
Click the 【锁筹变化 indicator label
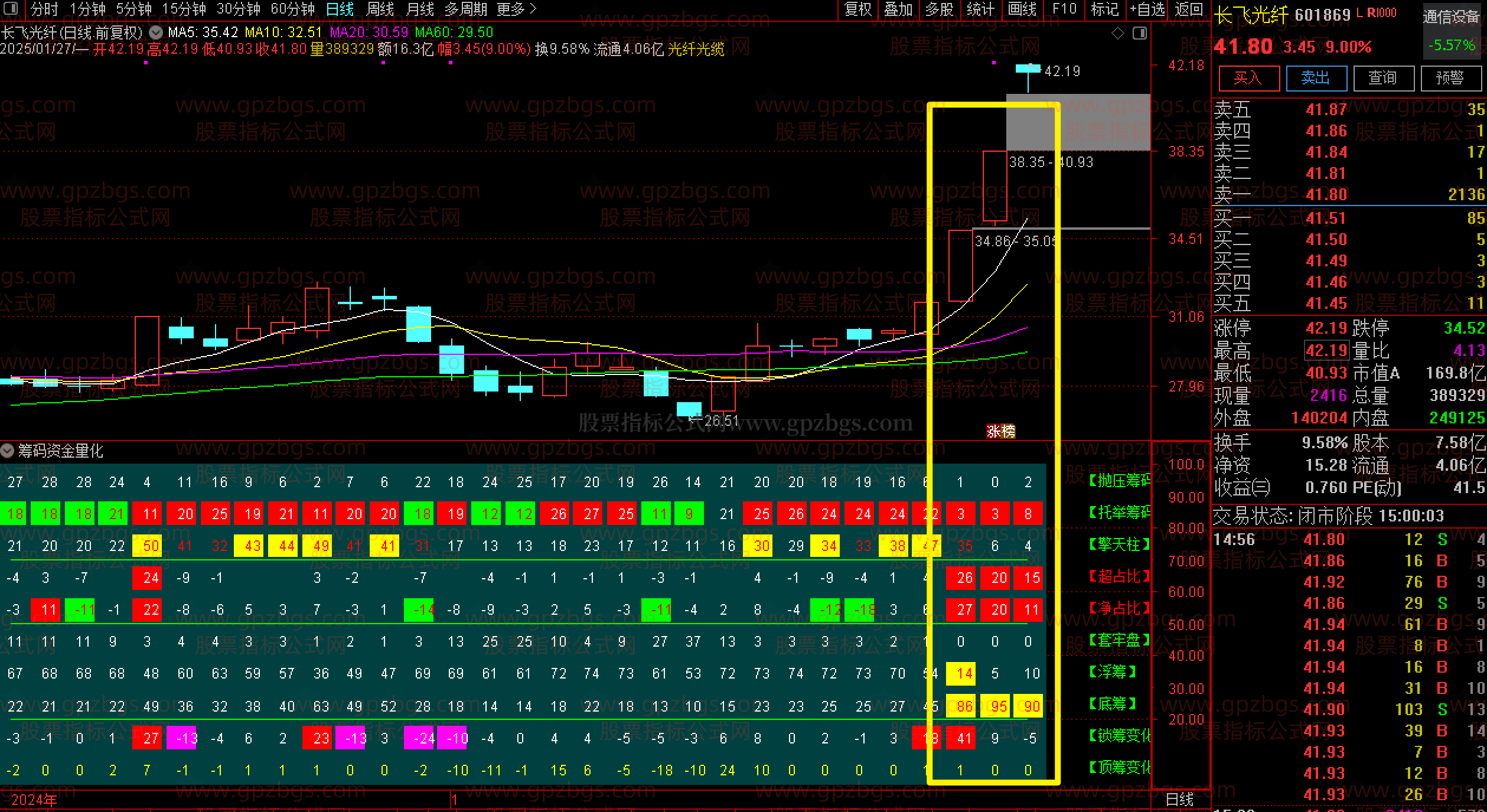1120,735
